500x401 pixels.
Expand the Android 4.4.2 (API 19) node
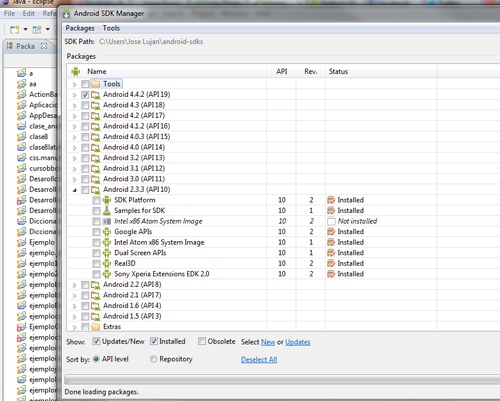(x=75, y=95)
